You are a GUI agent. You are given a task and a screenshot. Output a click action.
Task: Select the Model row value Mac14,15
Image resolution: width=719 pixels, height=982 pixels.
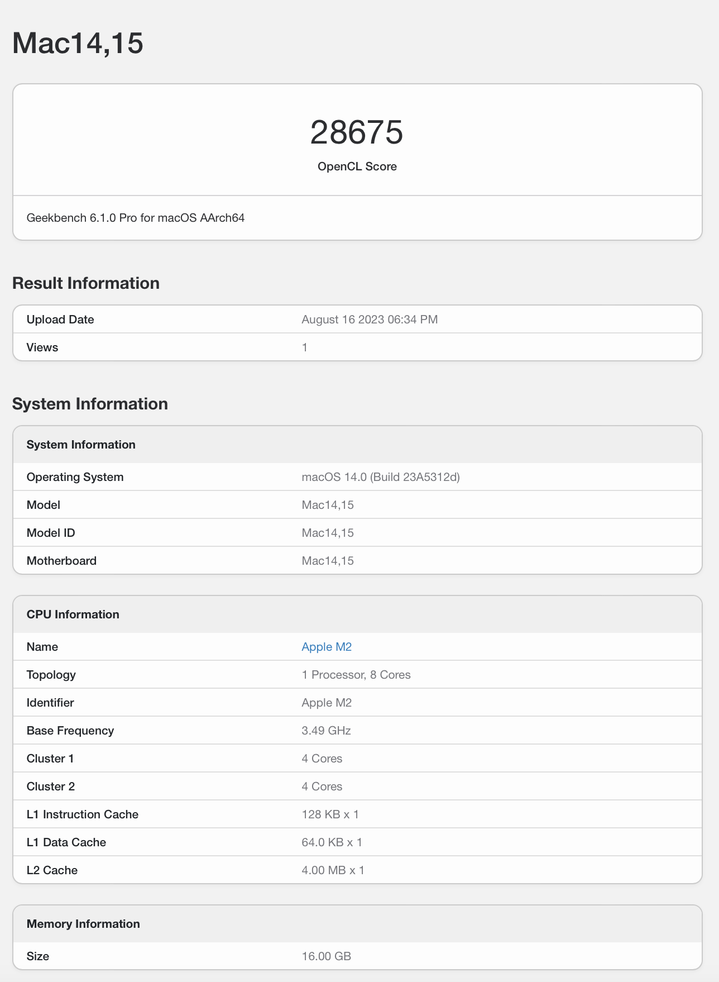point(328,505)
